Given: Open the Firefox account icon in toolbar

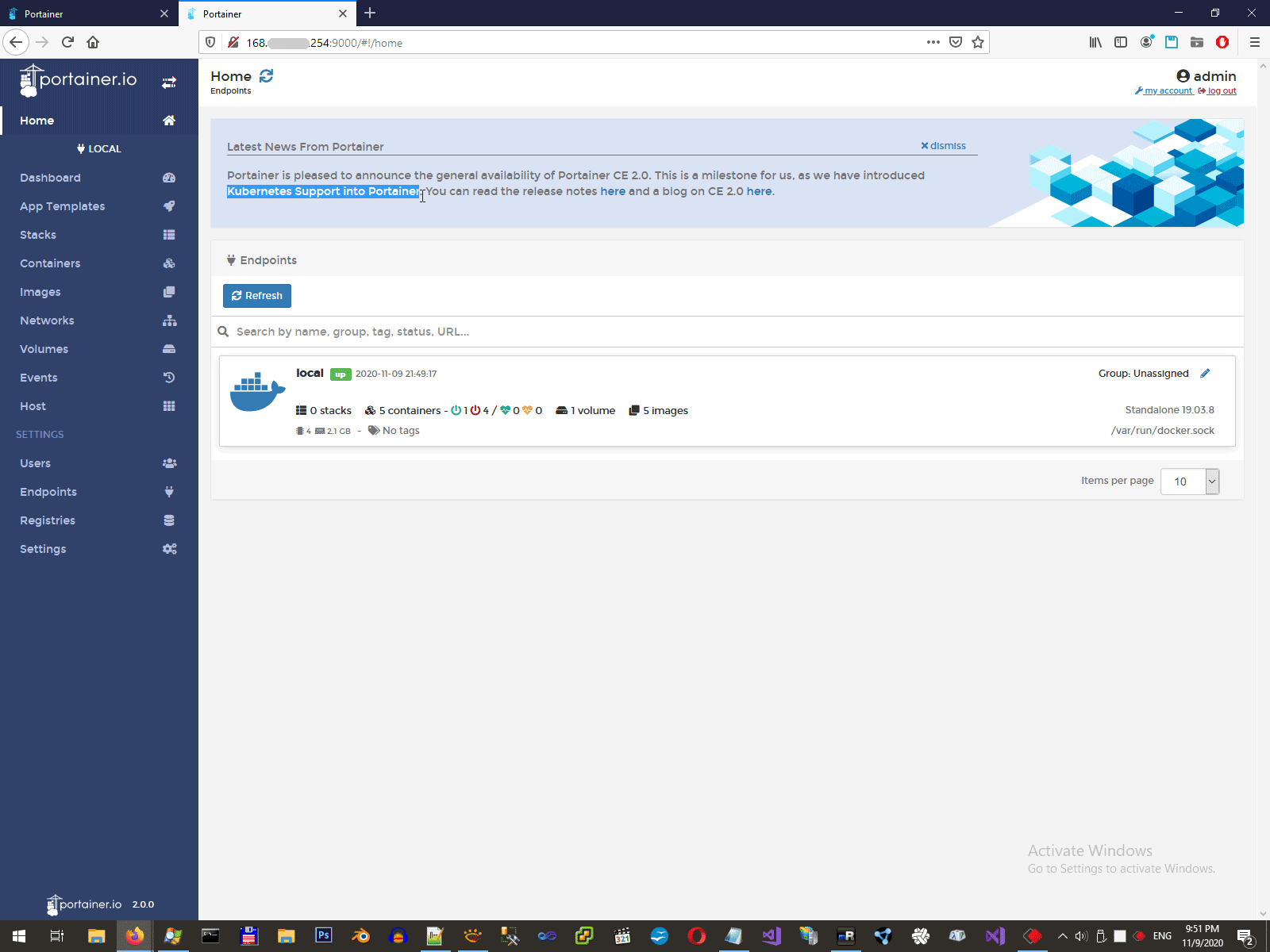Looking at the screenshot, I should 1146,42.
